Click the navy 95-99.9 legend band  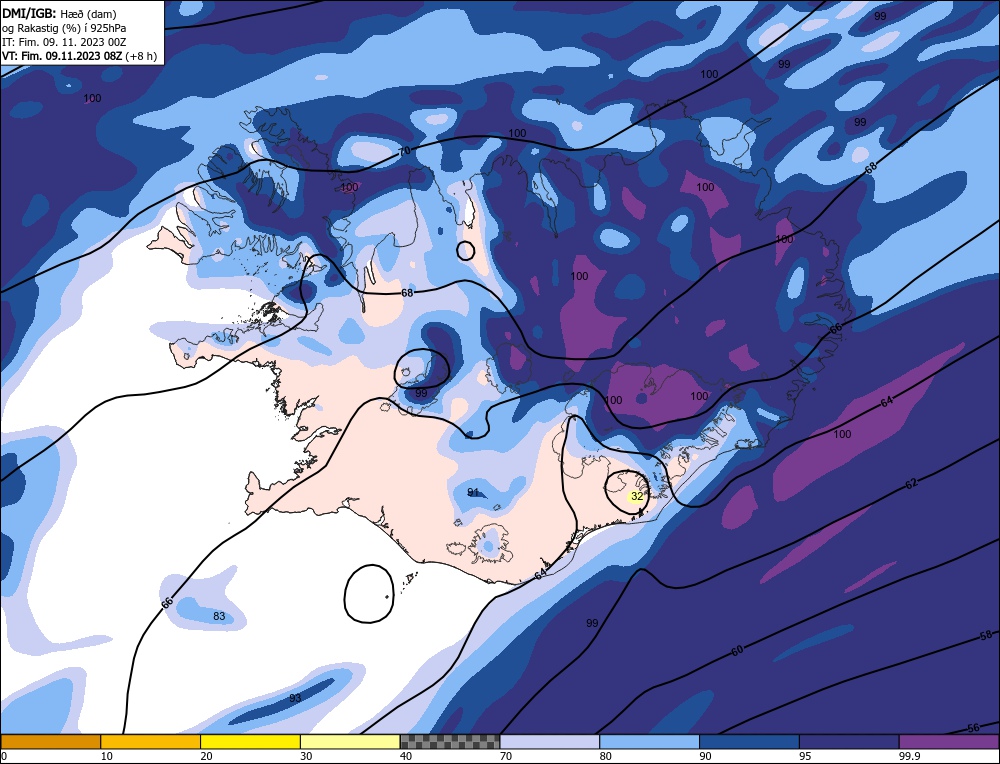pos(849,741)
